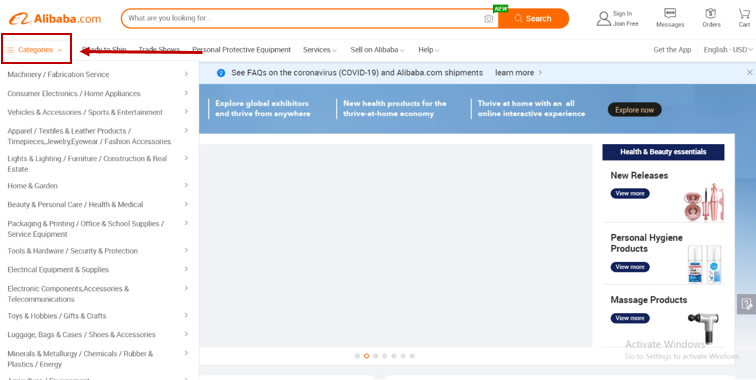Select last carousel slide dot
This screenshot has width=756, height=380.
(x=412, y=356)
